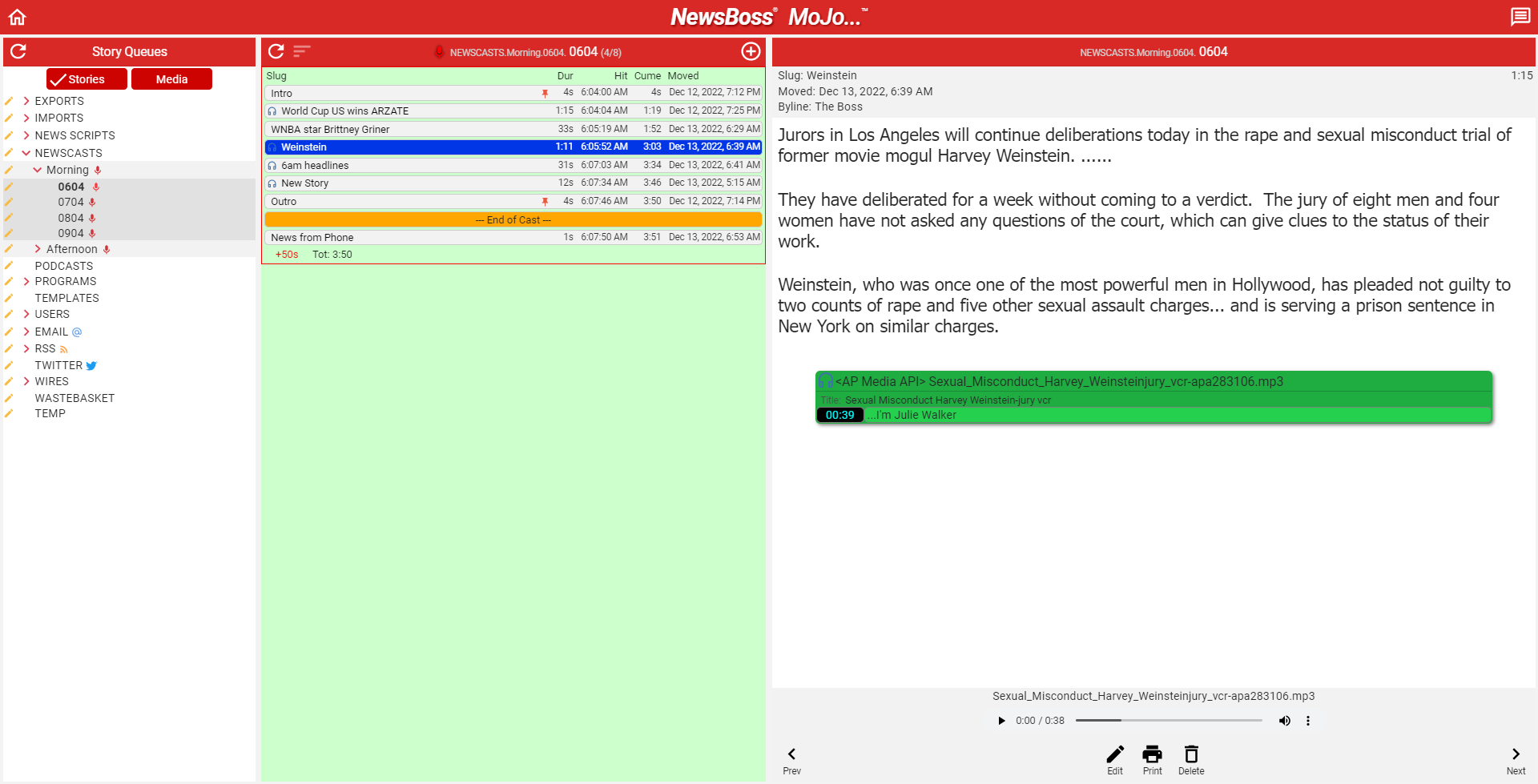The height and width of the screenshot is (784, 1538).
Task: Select the News from Phone row
Action: tap(513, 237)
